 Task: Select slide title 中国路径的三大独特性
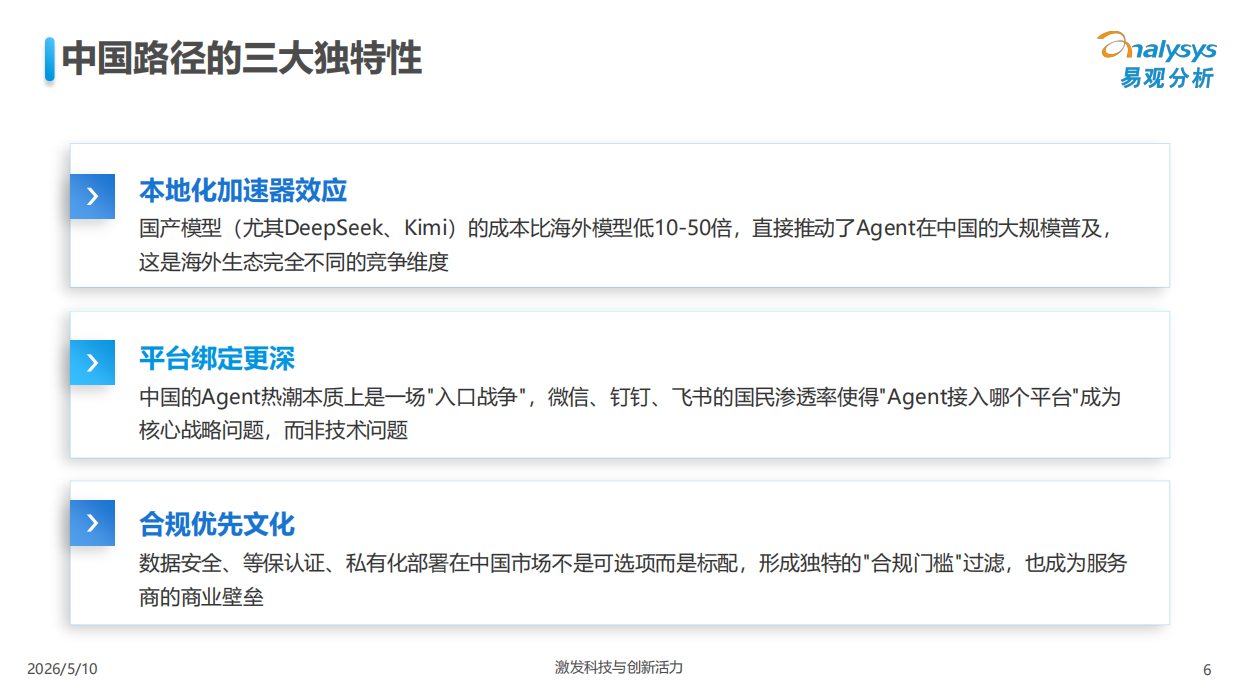coord(242,58)
